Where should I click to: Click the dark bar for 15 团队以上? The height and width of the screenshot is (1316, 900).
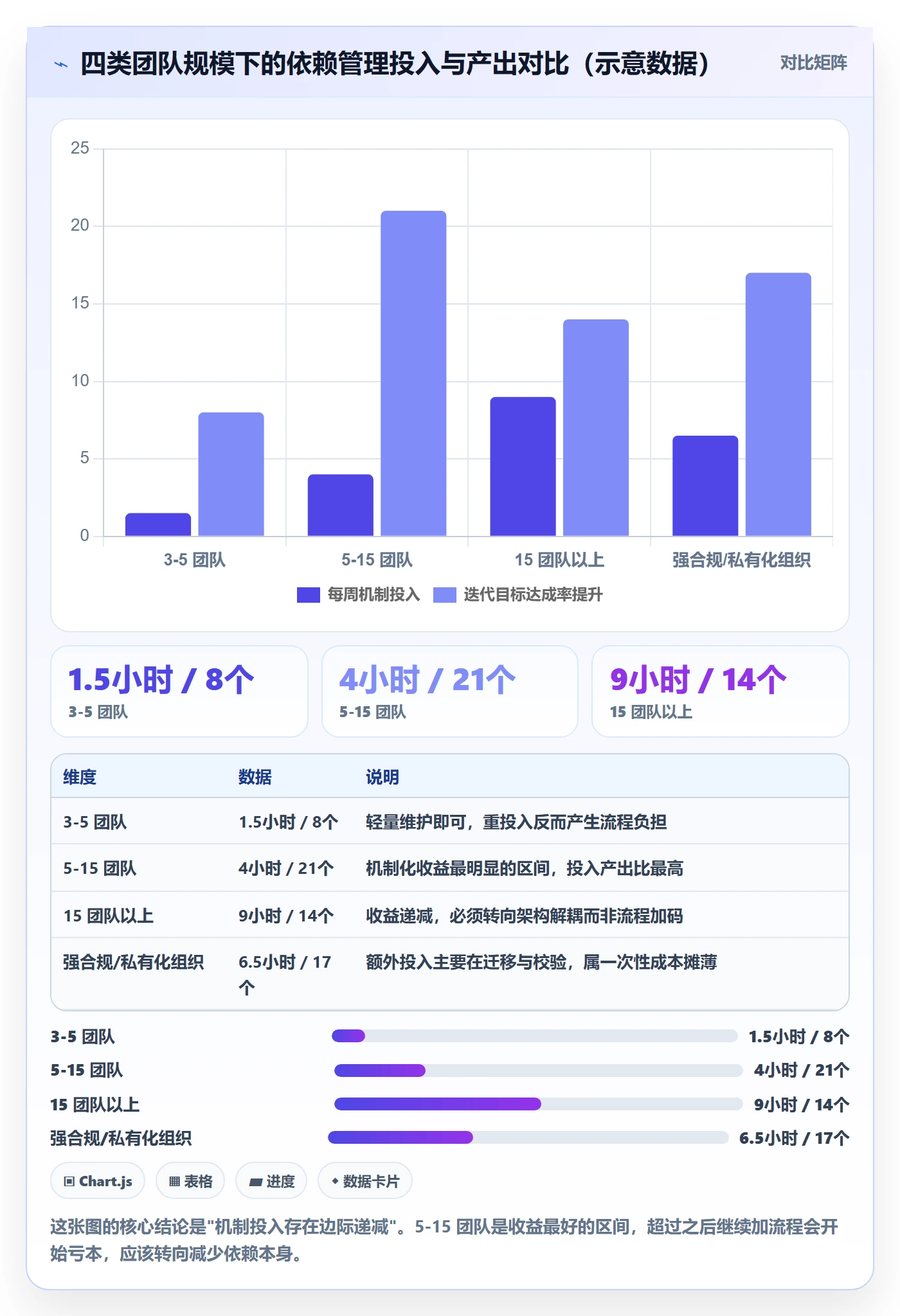click(x=523, y=467)
